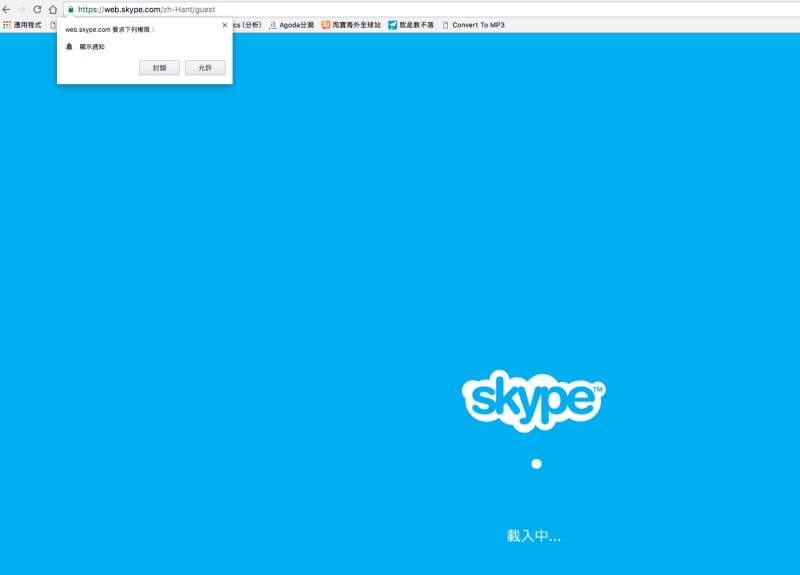Close the notification permission popup
Viewport: 800px width, 575px height.
[224, 24]
